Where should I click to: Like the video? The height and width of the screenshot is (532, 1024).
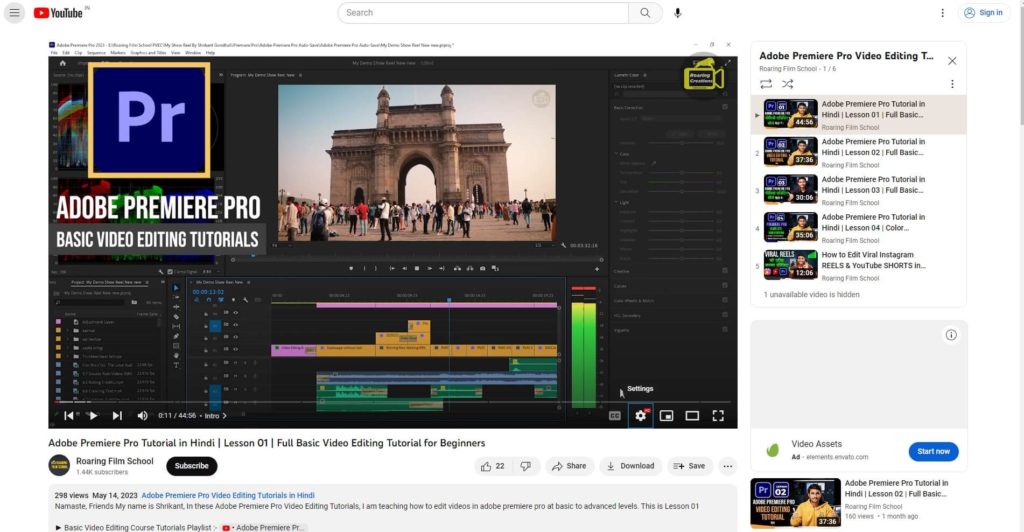coord(492,466)
